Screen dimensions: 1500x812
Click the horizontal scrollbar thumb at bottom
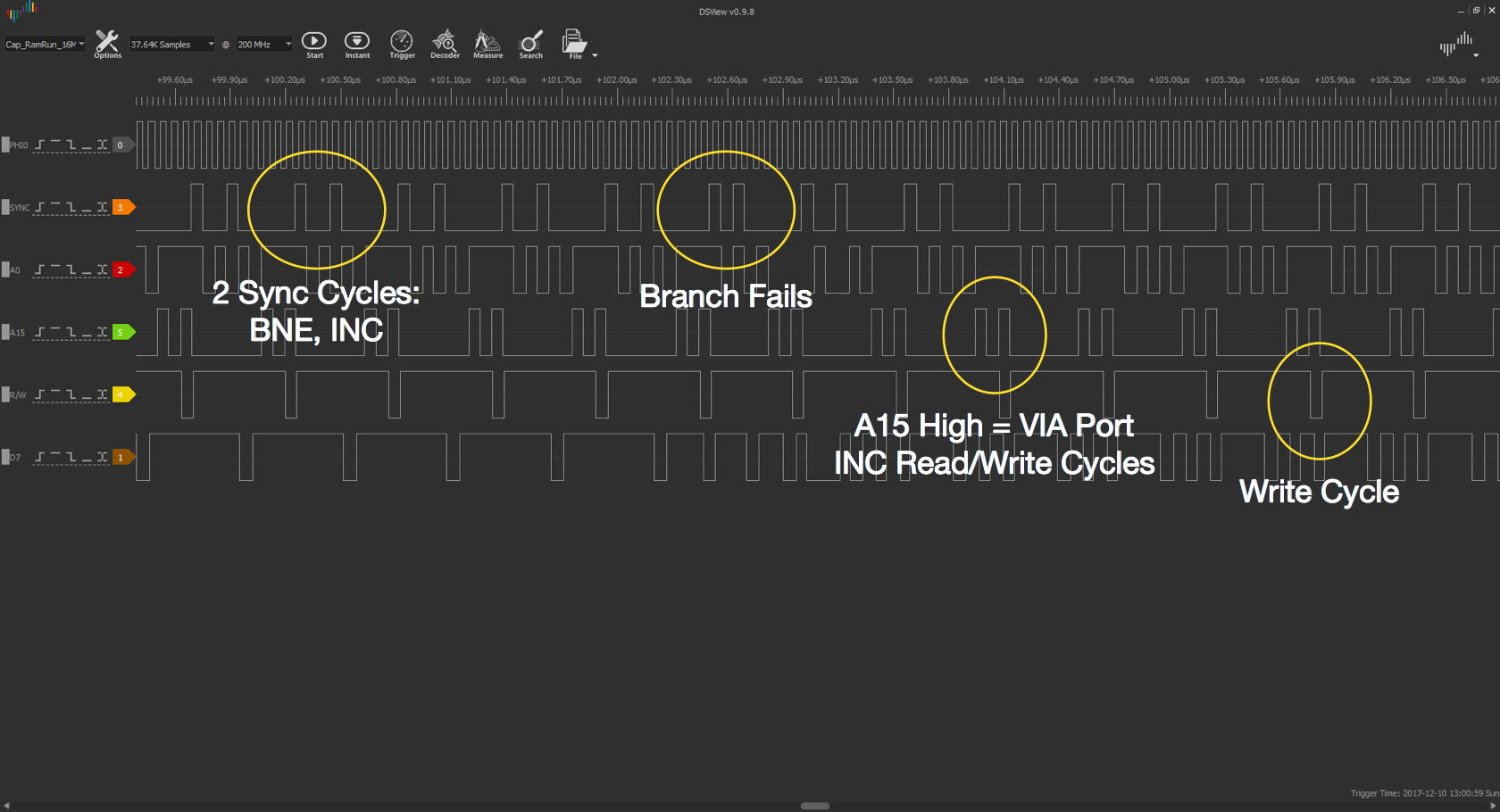pyautogui.click(x=814, y=806)
